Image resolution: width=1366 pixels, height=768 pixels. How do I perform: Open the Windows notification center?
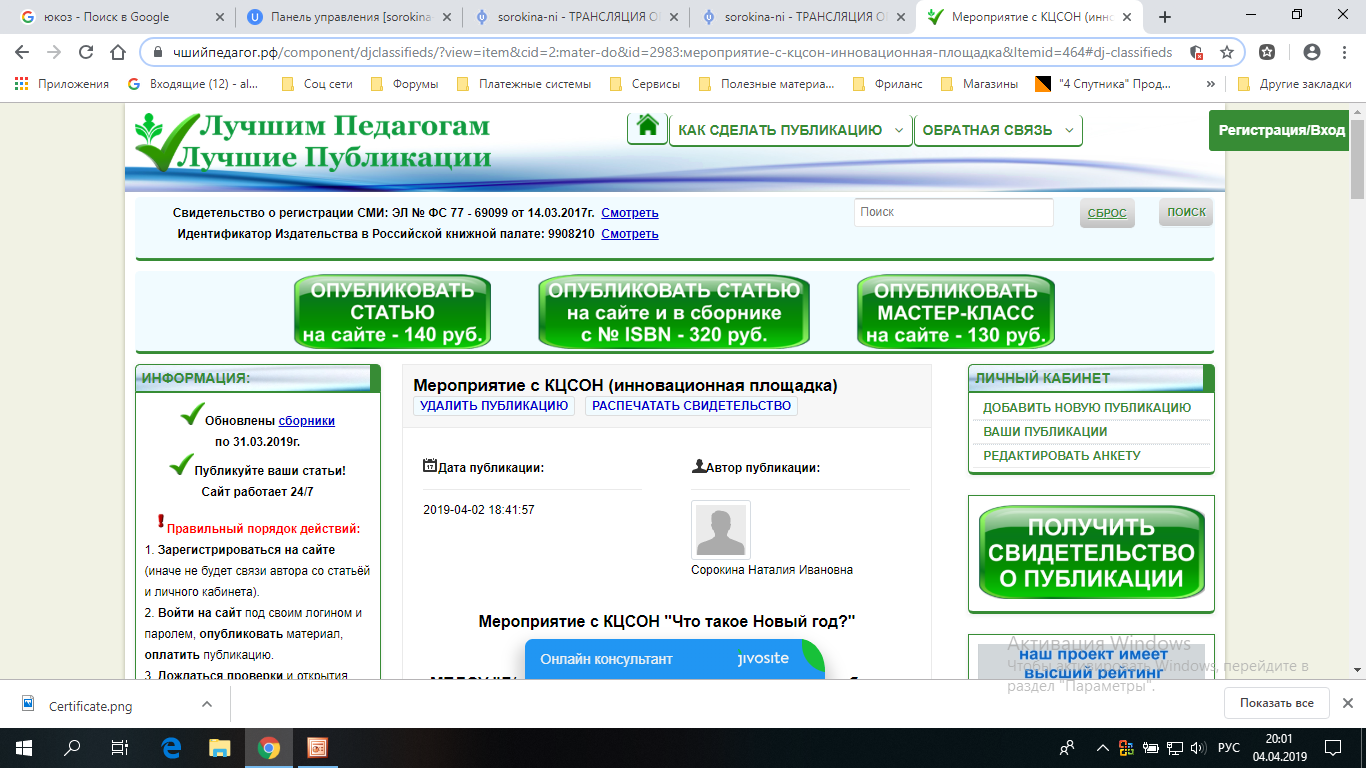coord(1333,747)
